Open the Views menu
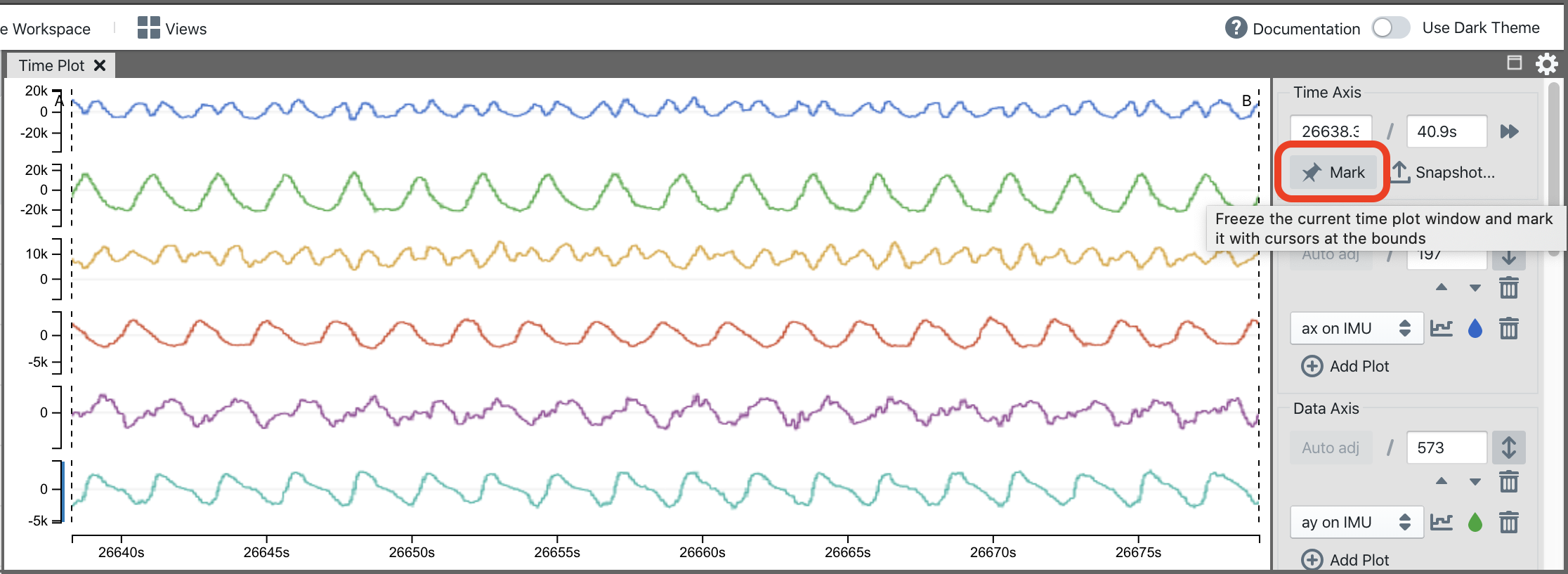 [x=172, y=29]
